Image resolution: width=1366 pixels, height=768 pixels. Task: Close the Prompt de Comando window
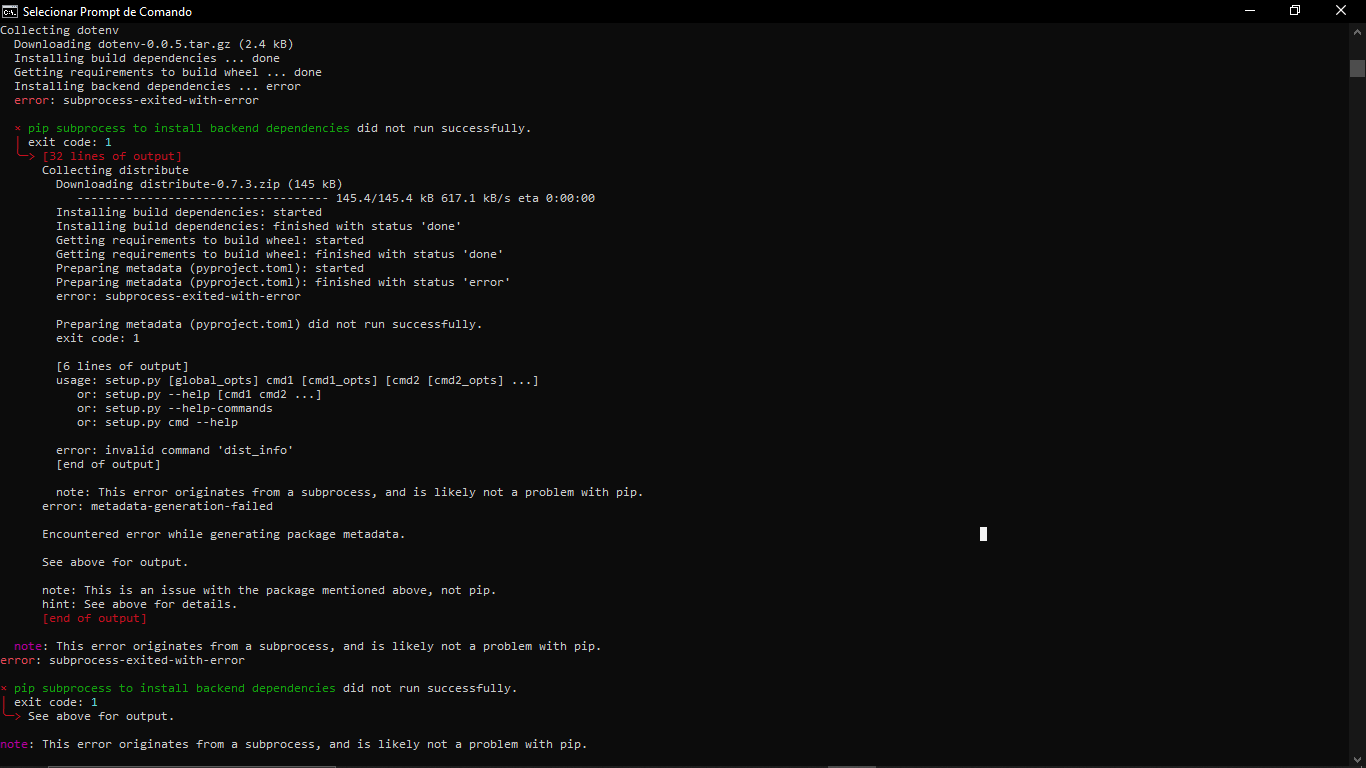pos(1341,11)
